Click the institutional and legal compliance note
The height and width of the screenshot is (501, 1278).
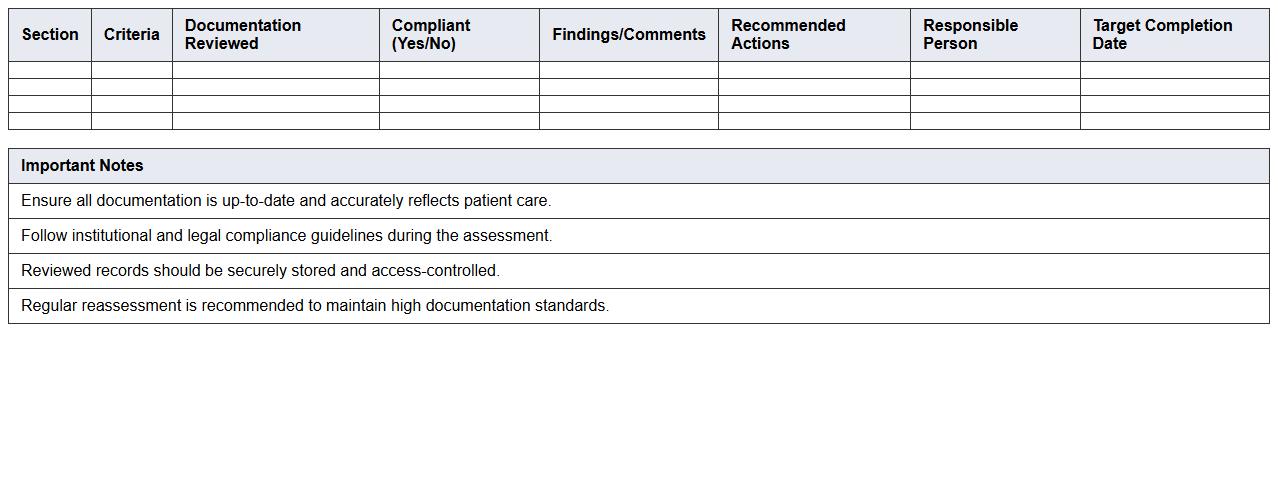tap(286, 236)
